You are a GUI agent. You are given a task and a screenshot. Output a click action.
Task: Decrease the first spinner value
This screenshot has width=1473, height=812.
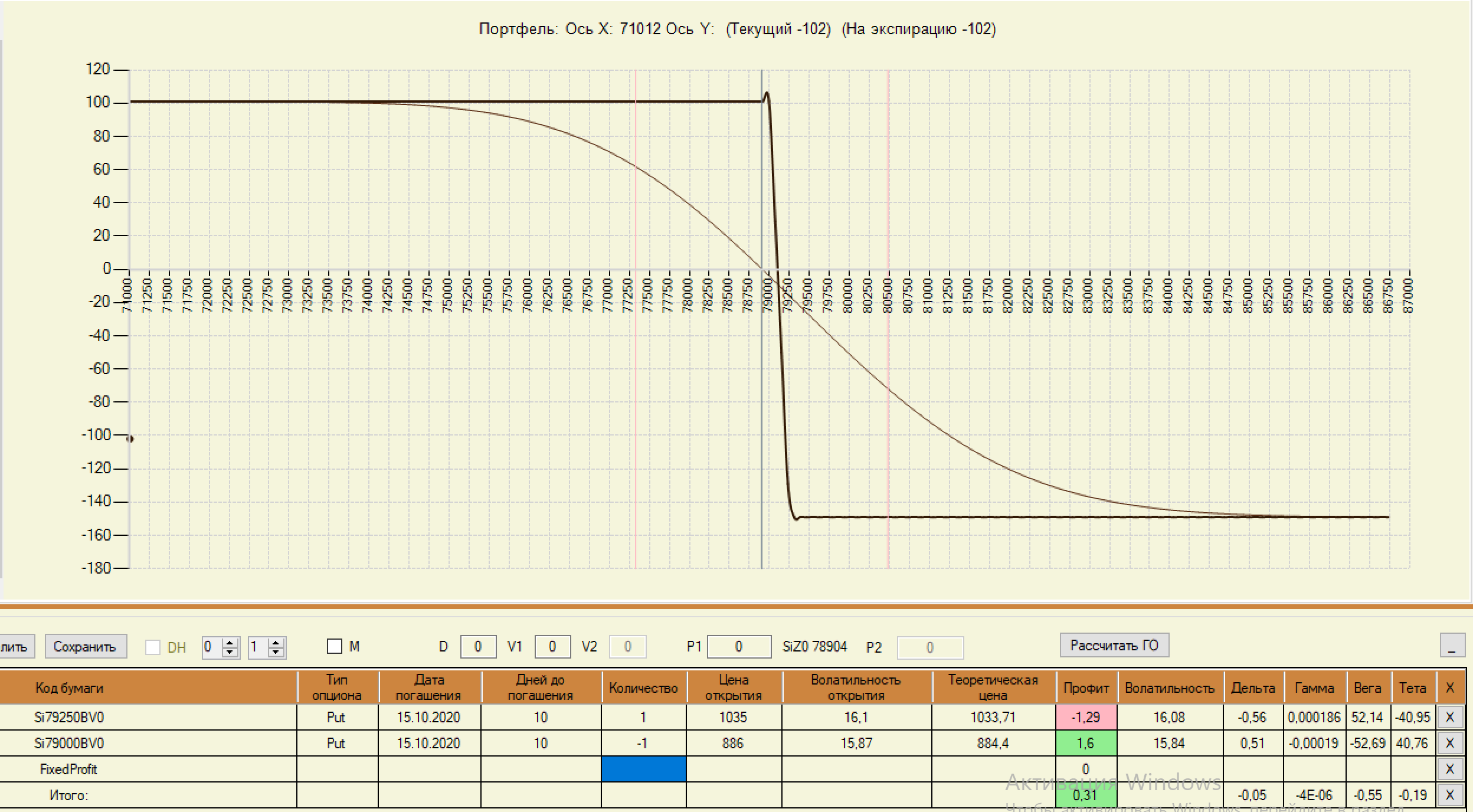[230, 652]
